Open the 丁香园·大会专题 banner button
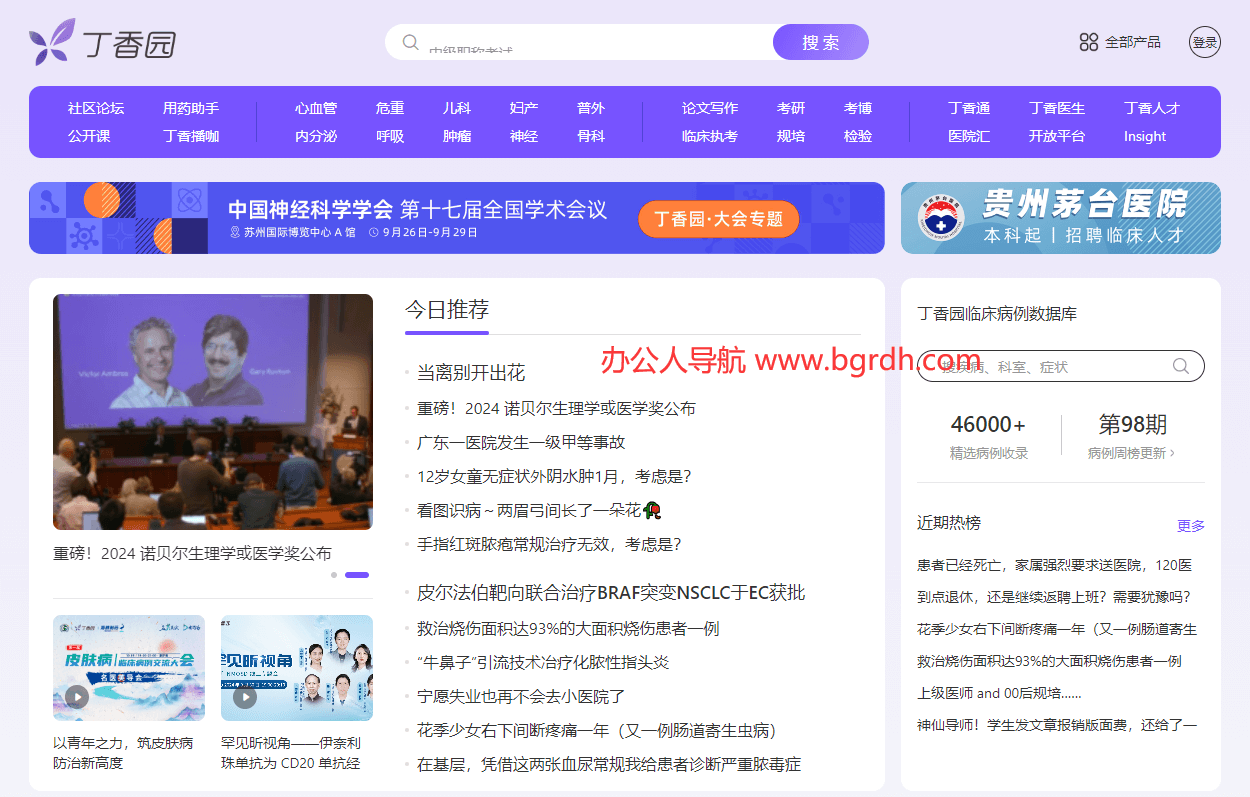Image resolution: width=1250 pixels, height=797 pixels. 718,218
